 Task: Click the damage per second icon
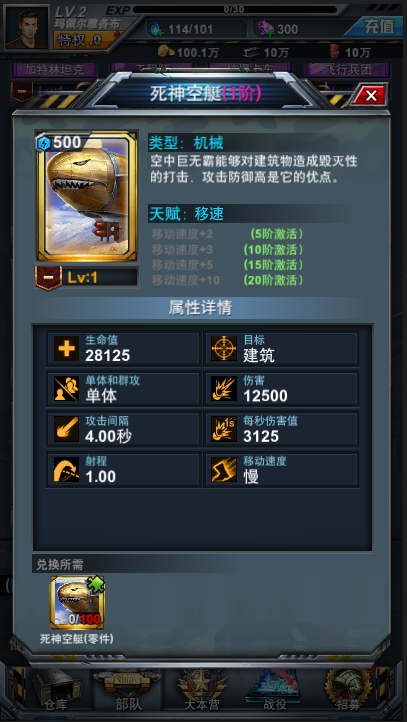[x=224, y=429]
